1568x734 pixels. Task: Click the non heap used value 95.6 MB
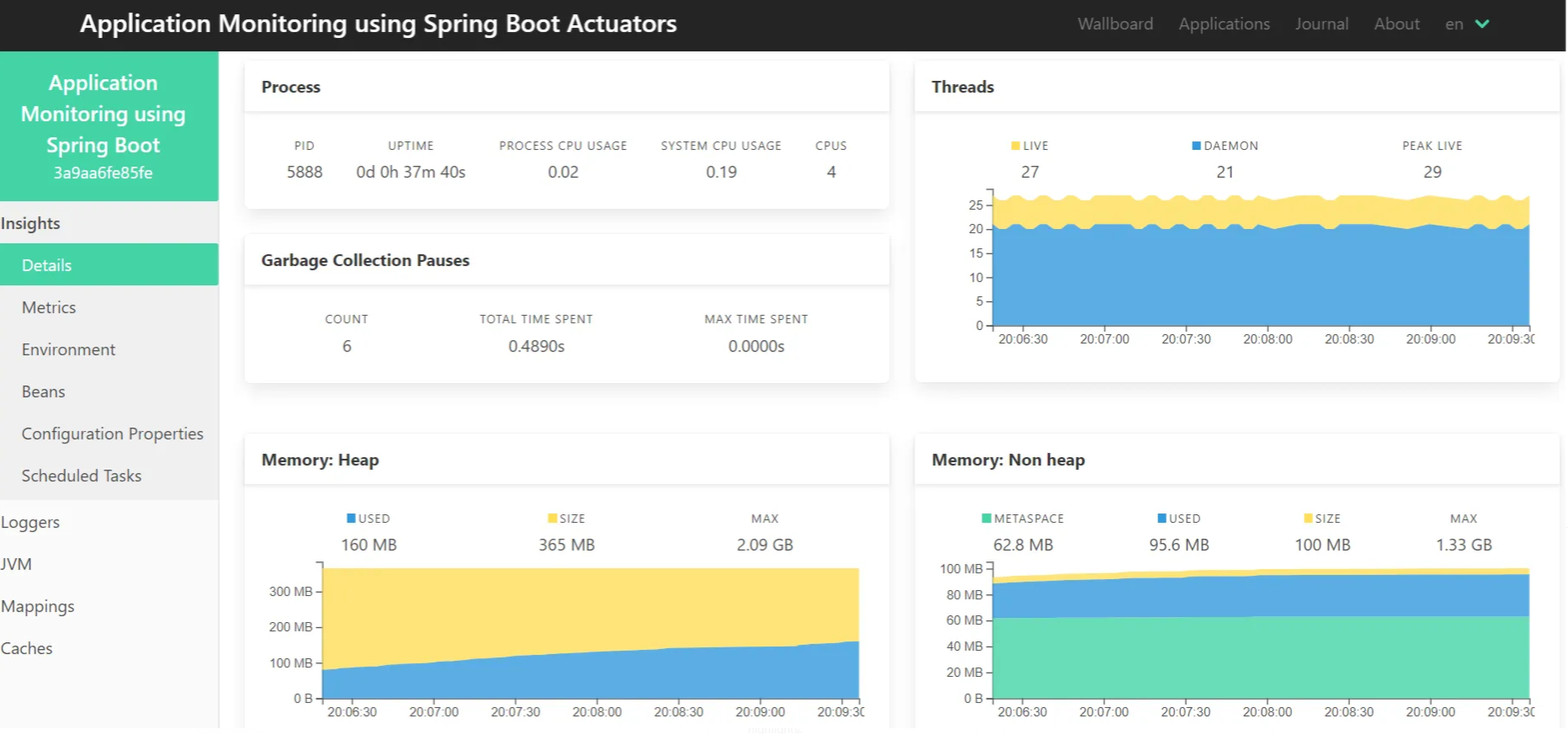1179,545
